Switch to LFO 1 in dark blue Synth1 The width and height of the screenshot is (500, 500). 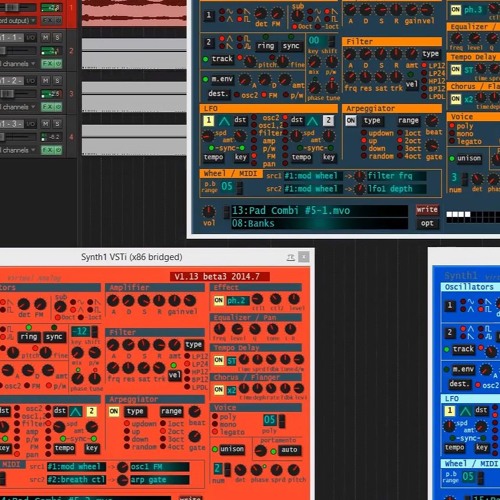209,120
